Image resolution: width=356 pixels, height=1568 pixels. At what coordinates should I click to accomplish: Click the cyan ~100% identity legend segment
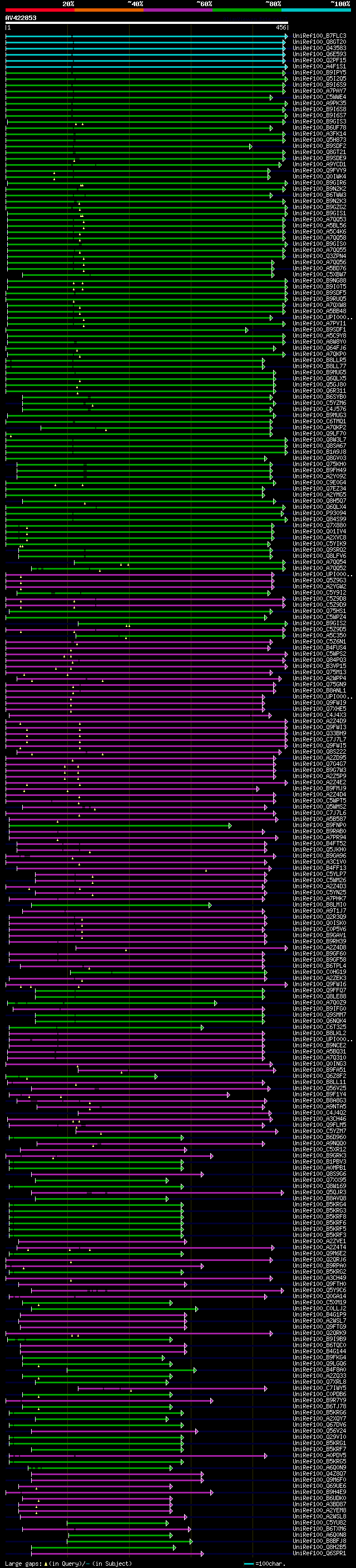coord(316,10)
